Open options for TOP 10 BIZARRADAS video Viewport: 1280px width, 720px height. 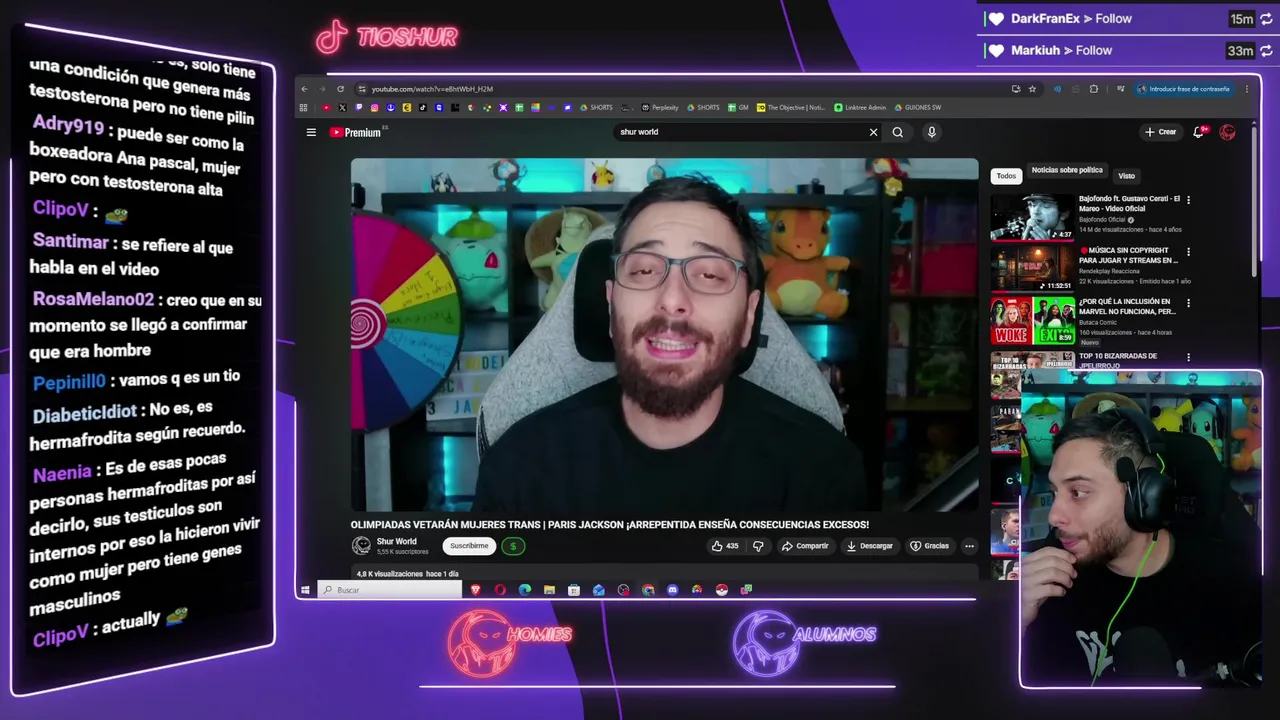pos(1188,357)
